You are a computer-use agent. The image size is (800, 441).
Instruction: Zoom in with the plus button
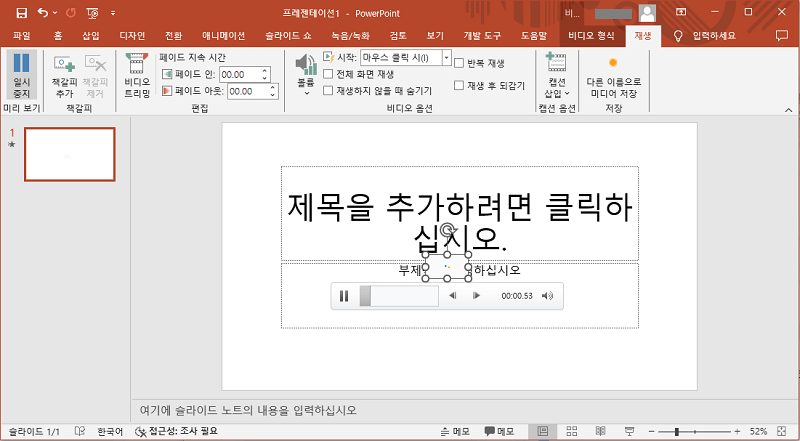737,432
